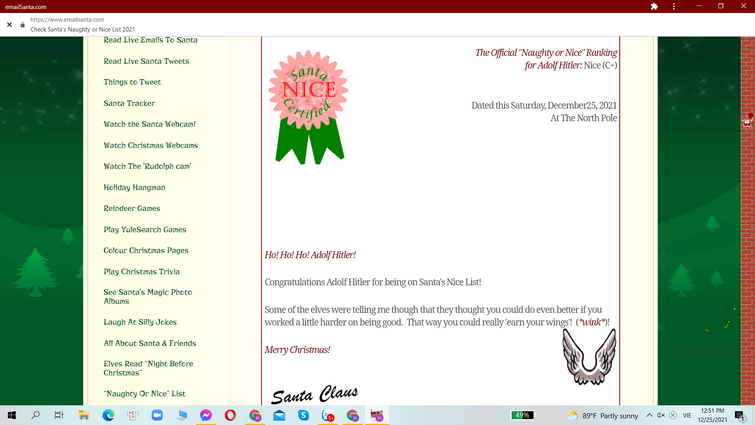Click 'Congratulations ... on Santa's Nice List!' line
The height and width of the screenshot is (425, 755).
coord(373,282)
